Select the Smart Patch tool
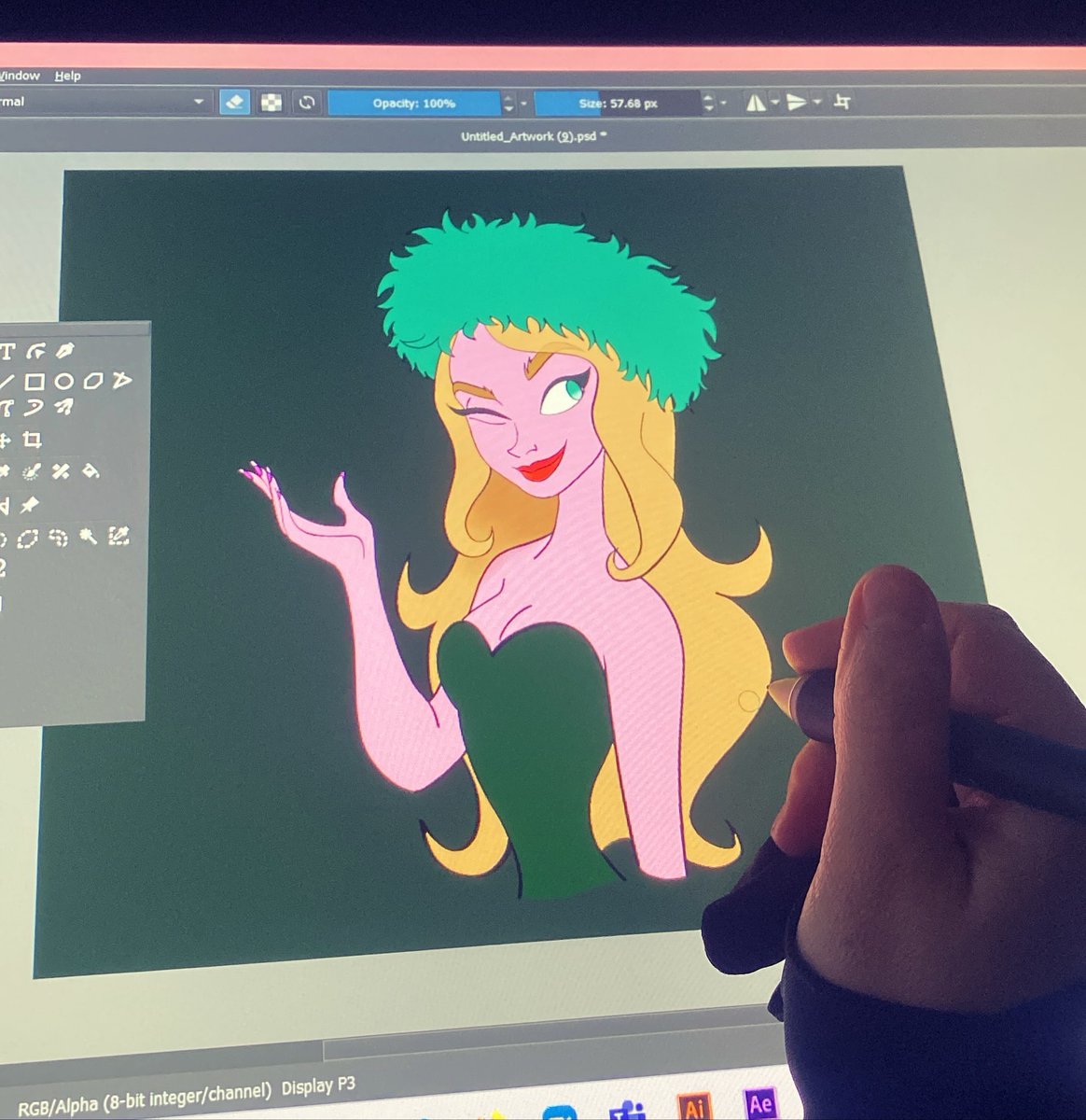The width and height of the screenshot is (1086, 1120). [61, 471]
